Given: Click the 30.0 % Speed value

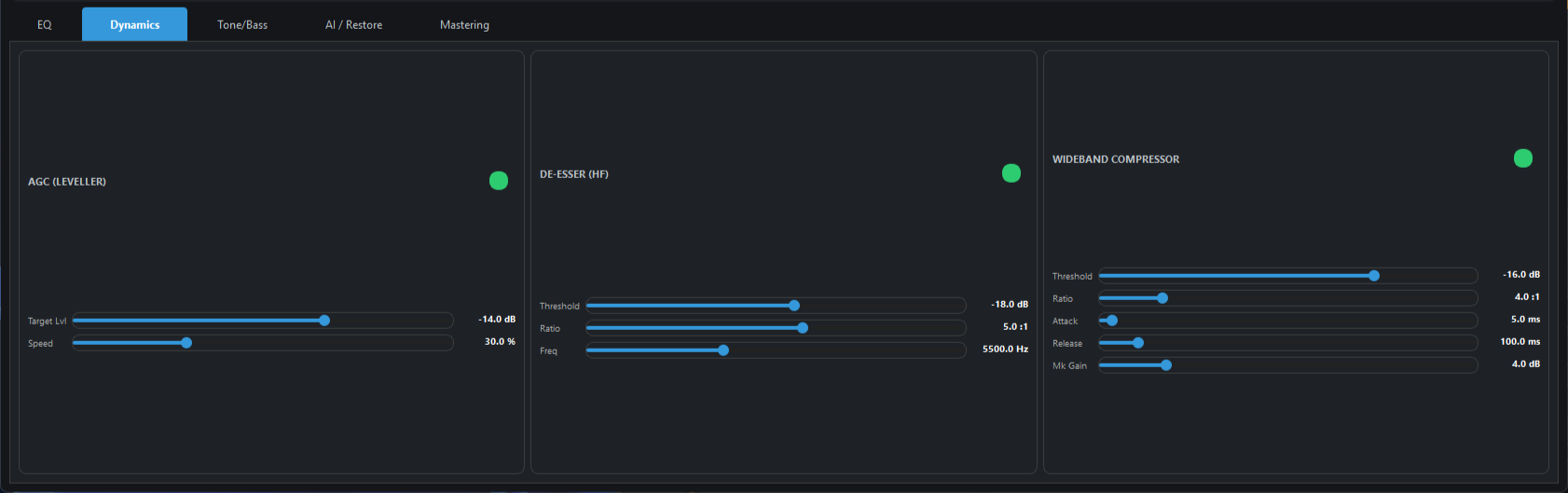Looking at the screenshot, I should (x=500, y=341).
